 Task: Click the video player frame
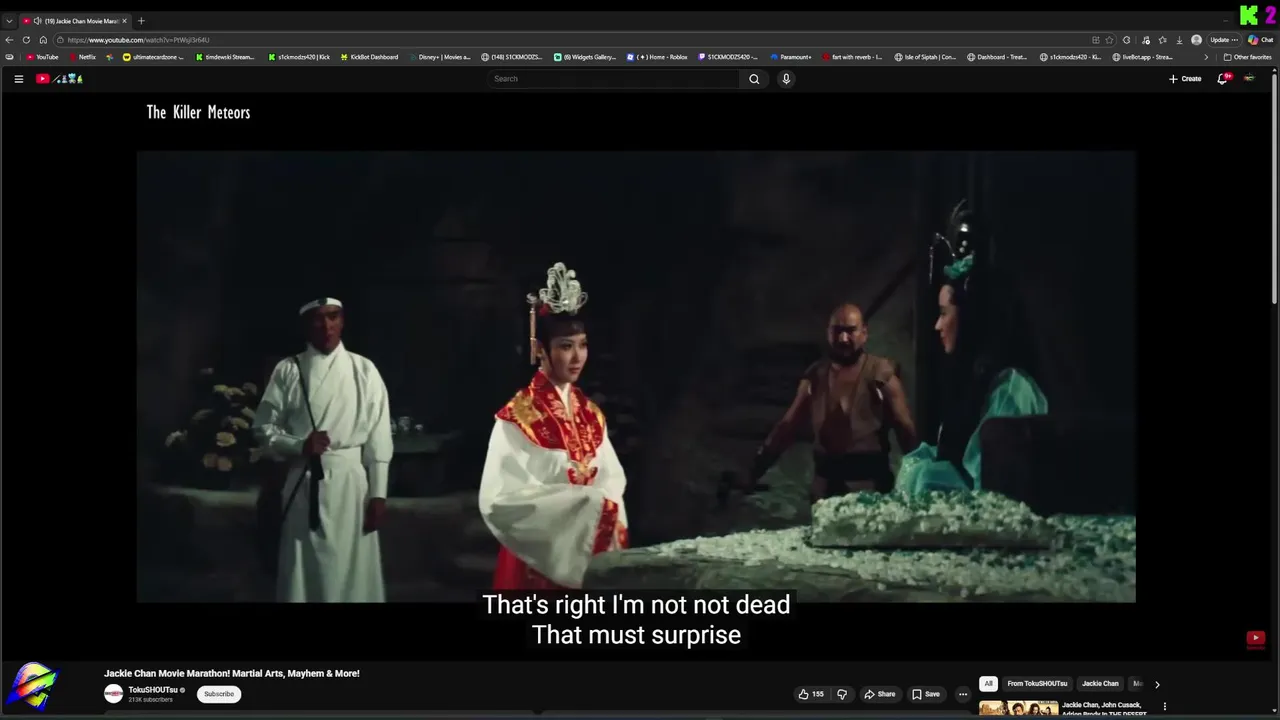(636, 377)
